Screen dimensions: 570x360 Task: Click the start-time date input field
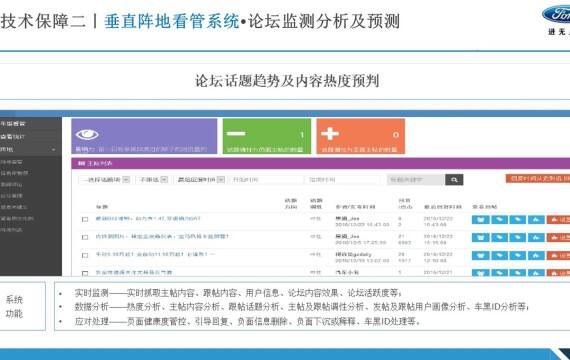pyautogui.click(x=265, y=180)
